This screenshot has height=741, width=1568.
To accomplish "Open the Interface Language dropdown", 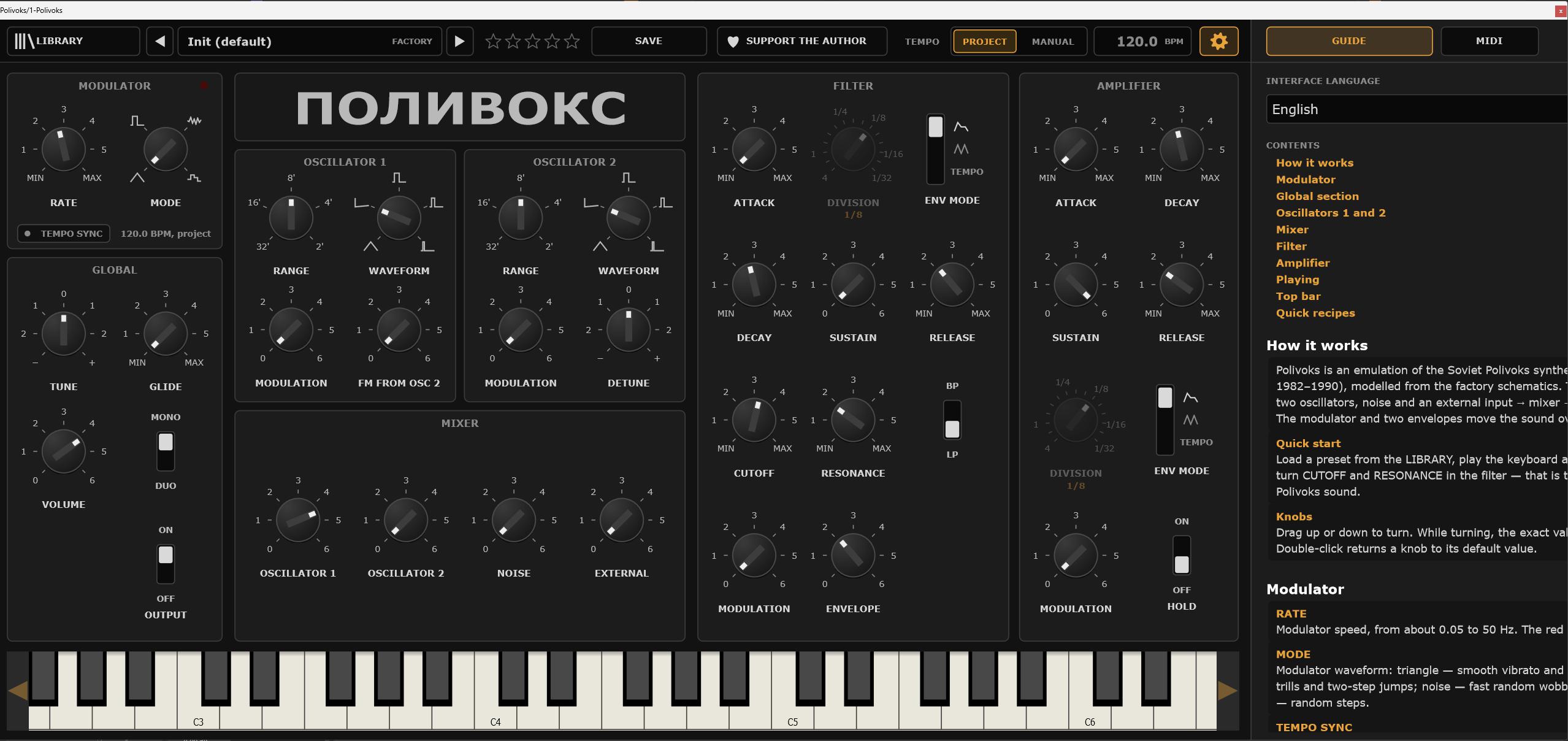I will coord(1417,109).
